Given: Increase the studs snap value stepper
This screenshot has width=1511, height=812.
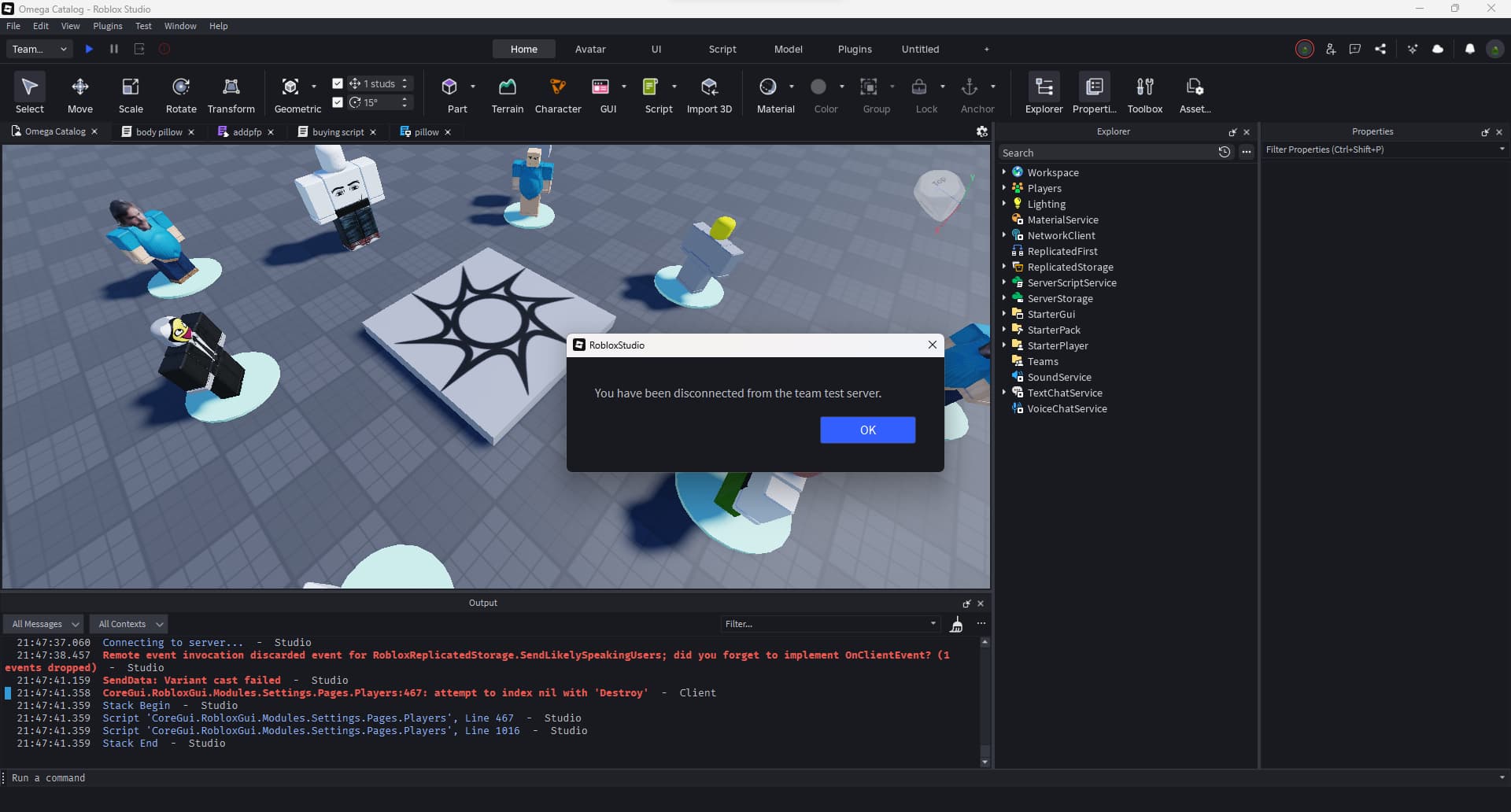Looking at the screenshot, I should (x=405, y=80).
